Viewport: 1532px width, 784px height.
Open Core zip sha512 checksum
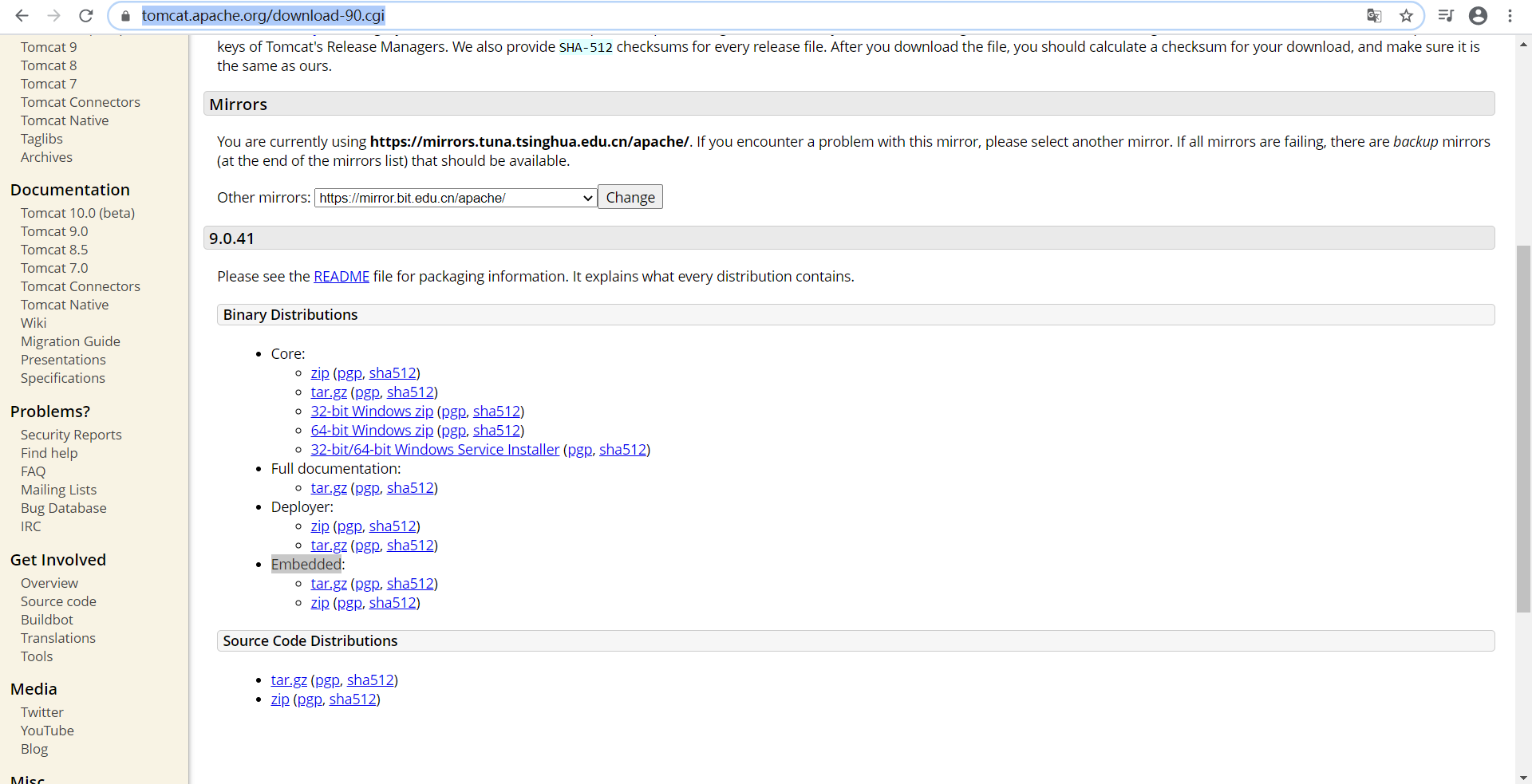click(393, 373)
